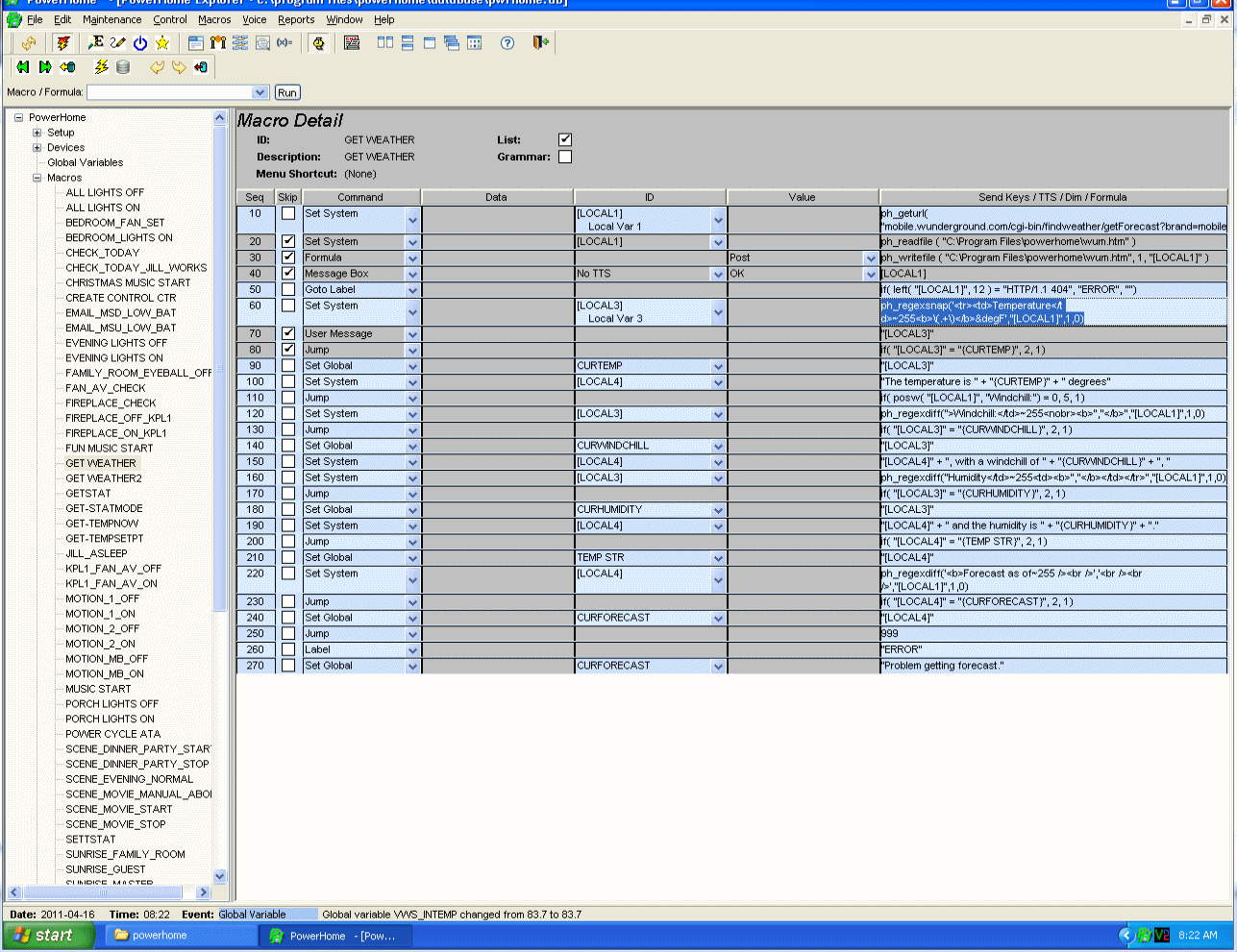
Task: Click the tree panel scroll-down arrow
Action: [219, 876]
